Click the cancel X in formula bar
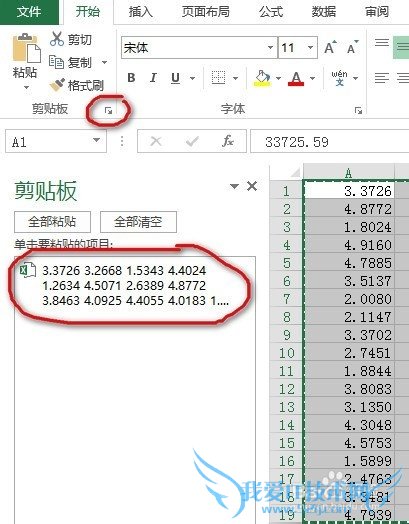 156,141
